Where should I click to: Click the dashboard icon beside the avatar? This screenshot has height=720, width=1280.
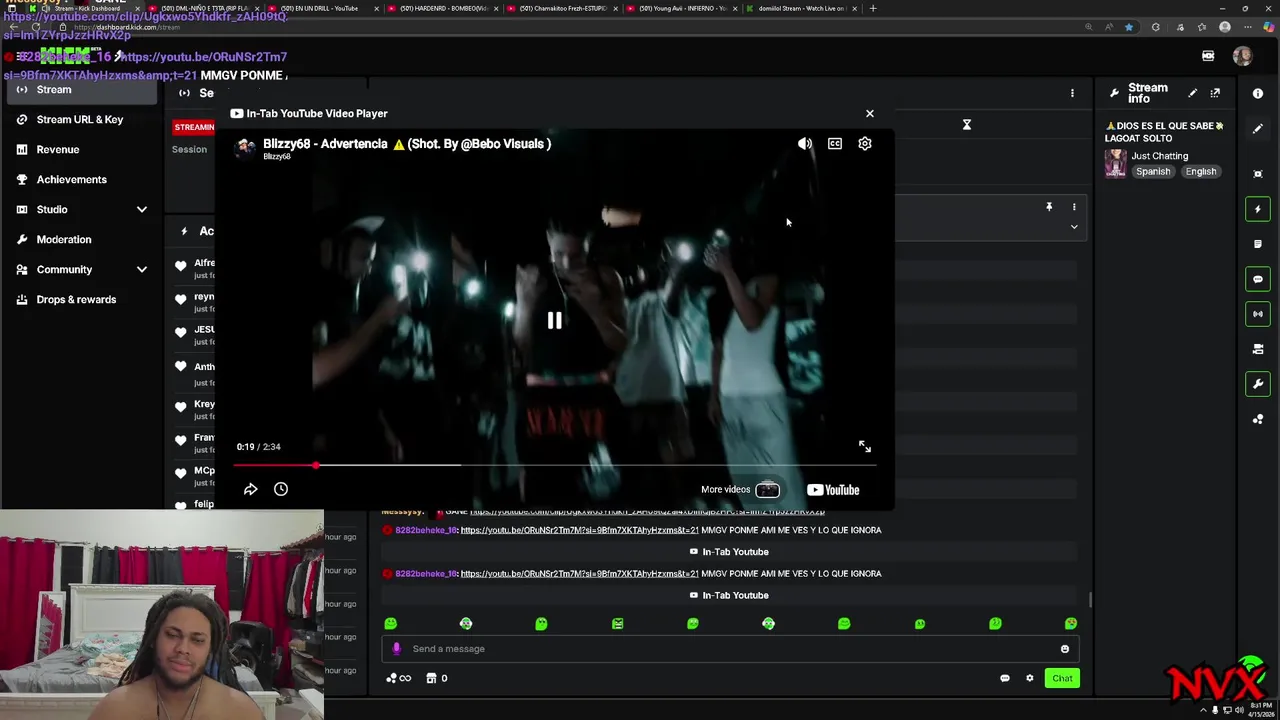(x=1208, y=57)
